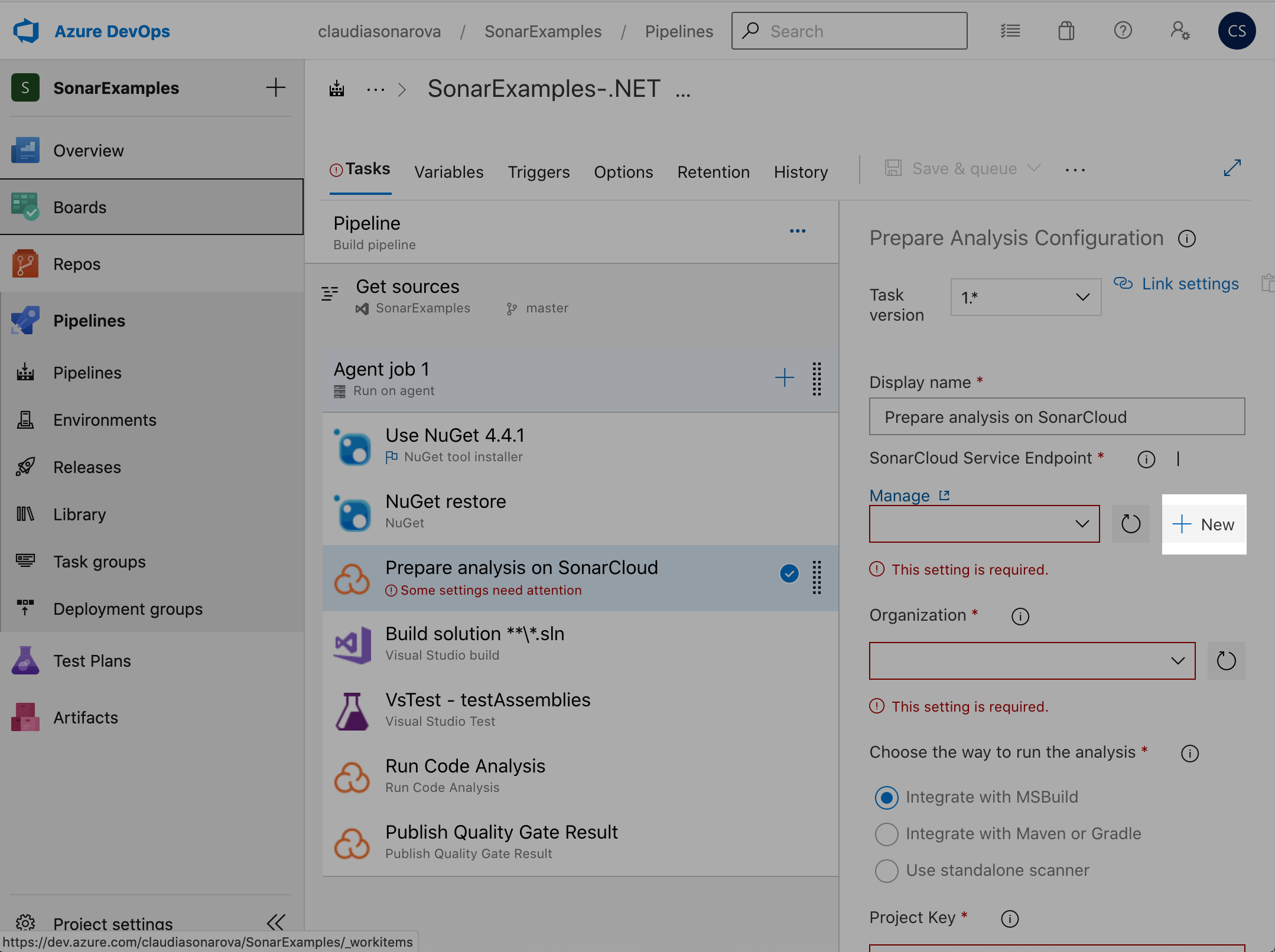The image size is (1275, 952).
Task: Open Overview in the sidebar
Action: tap(152, 151)
